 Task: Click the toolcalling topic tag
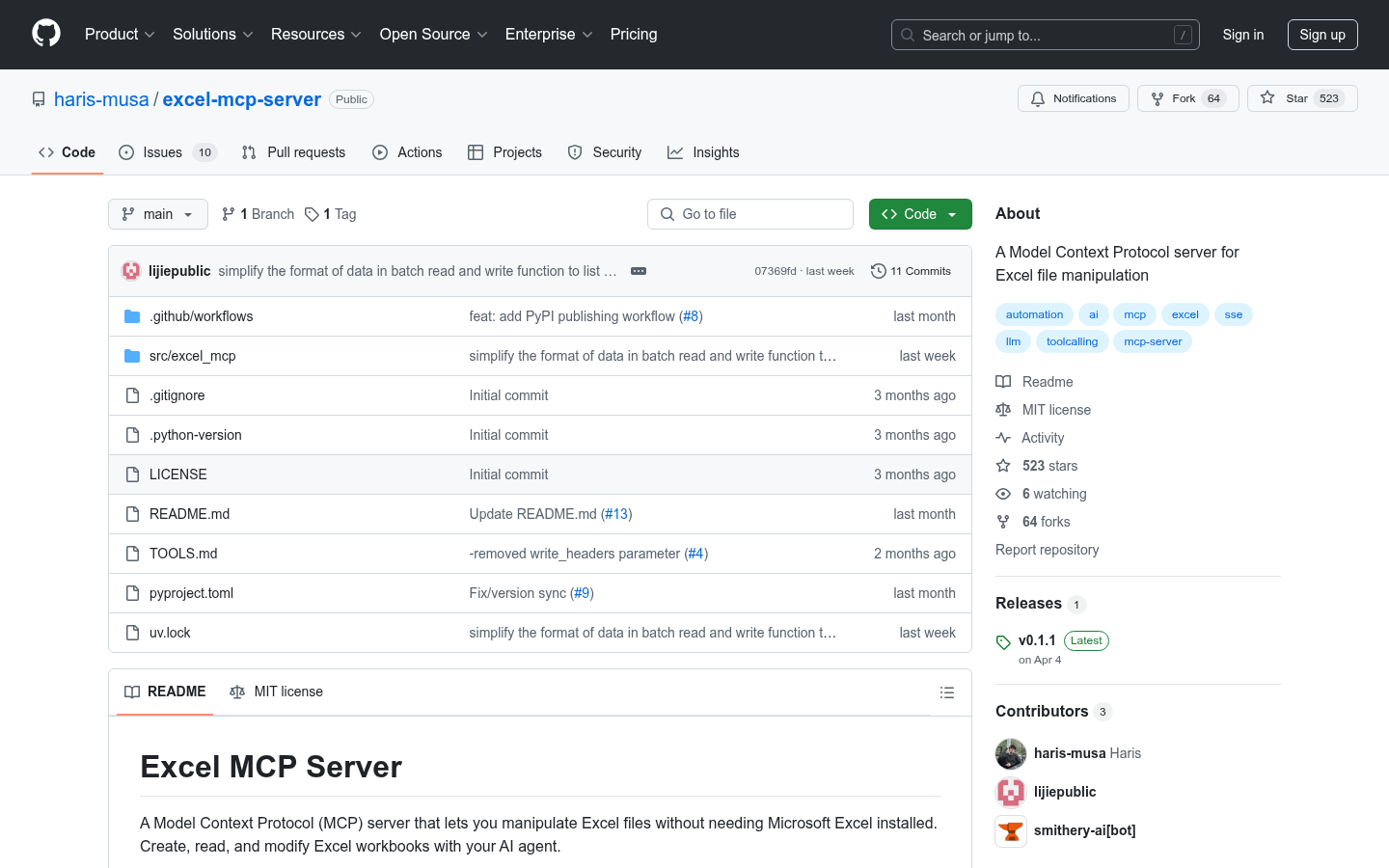1072,341
